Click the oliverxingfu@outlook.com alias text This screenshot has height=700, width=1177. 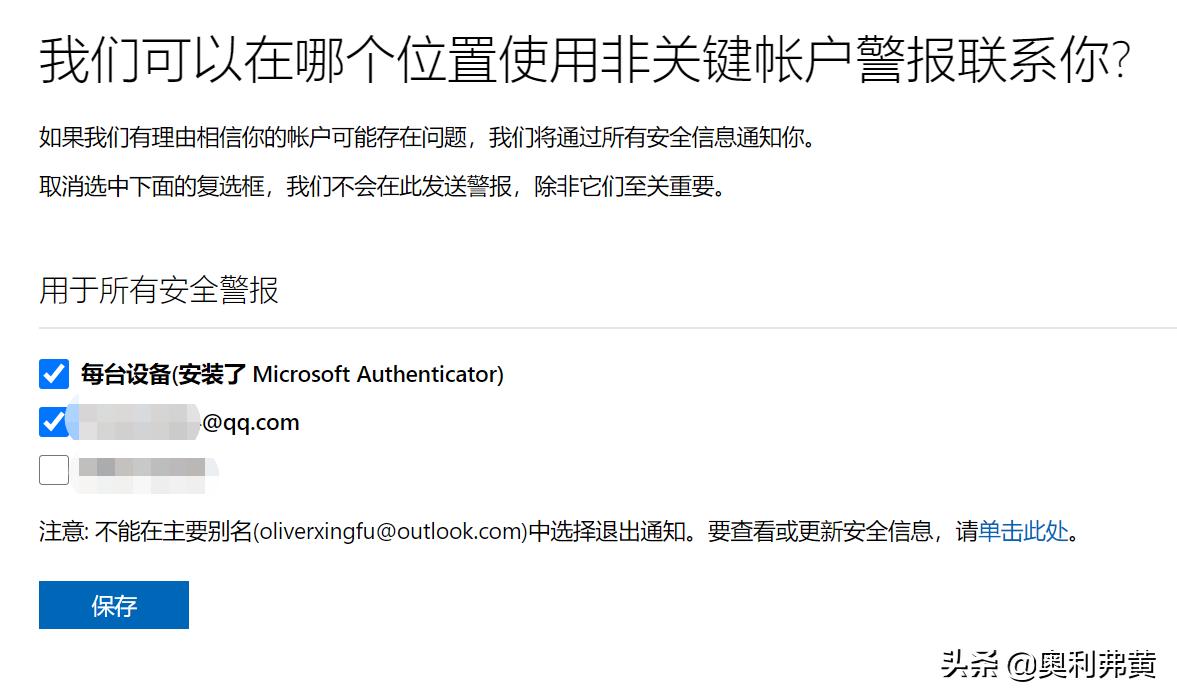click(x=390, y=531)
